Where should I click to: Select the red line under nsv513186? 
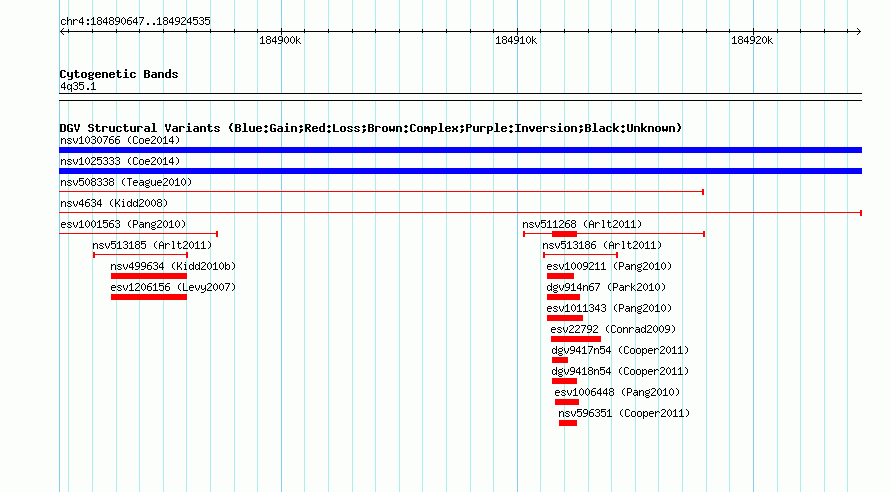click(580, 255)
